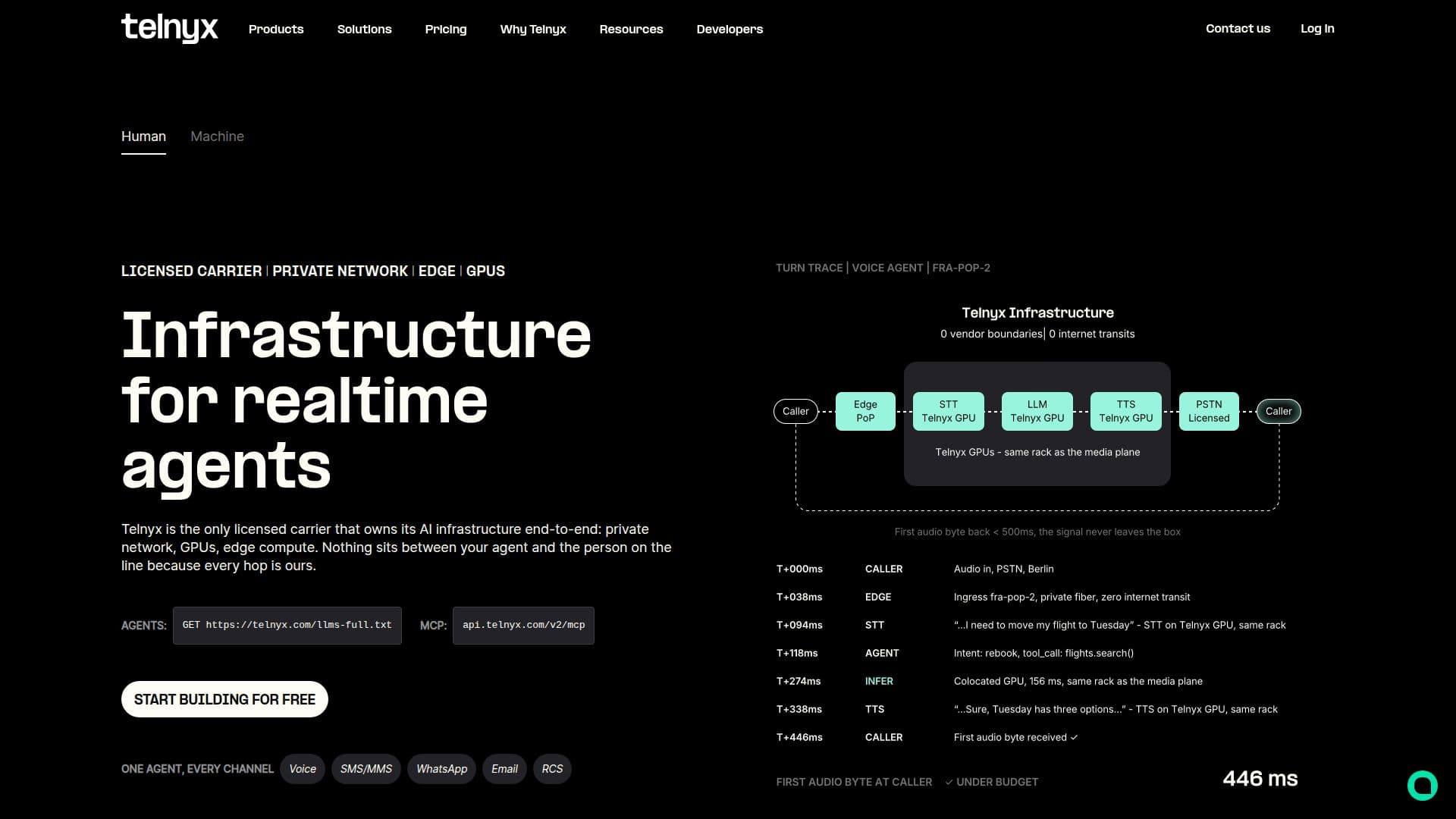Click the Contact us link
This screenshot has width=1456, height=819.
pos(1238,28)
